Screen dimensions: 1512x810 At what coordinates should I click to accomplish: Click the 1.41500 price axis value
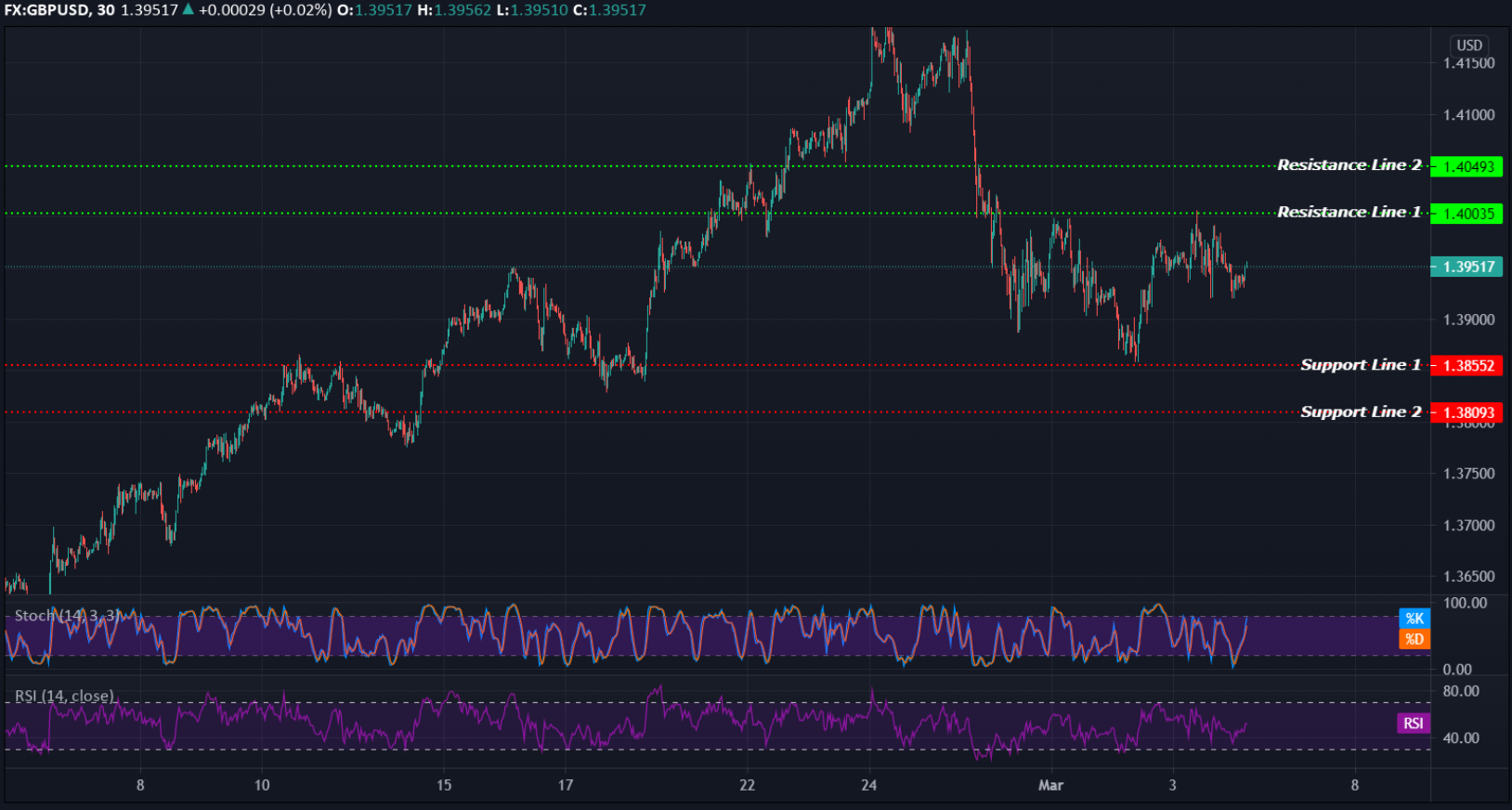(1469, 63)
